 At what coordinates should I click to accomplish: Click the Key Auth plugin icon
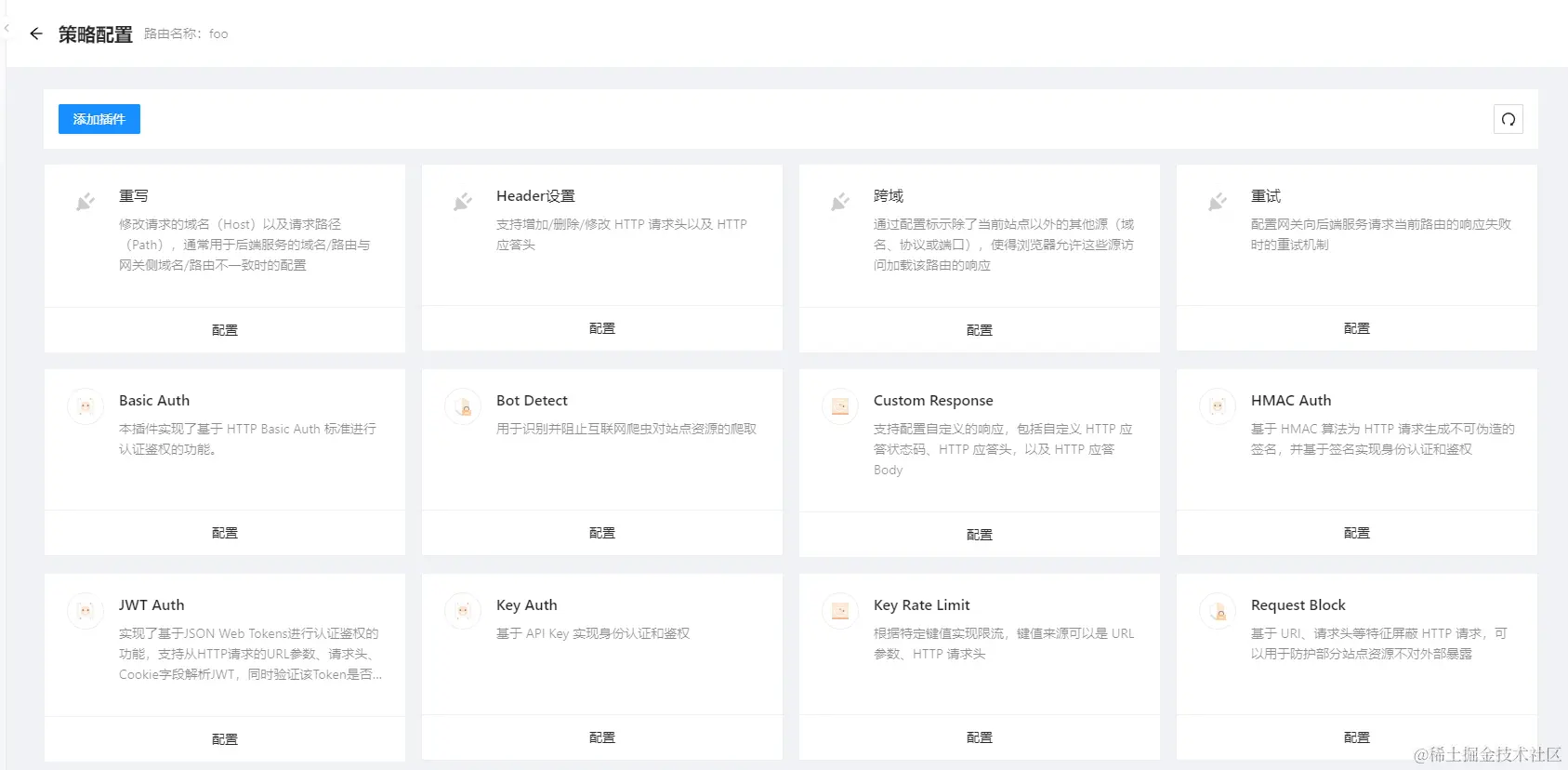pos(463,611)
